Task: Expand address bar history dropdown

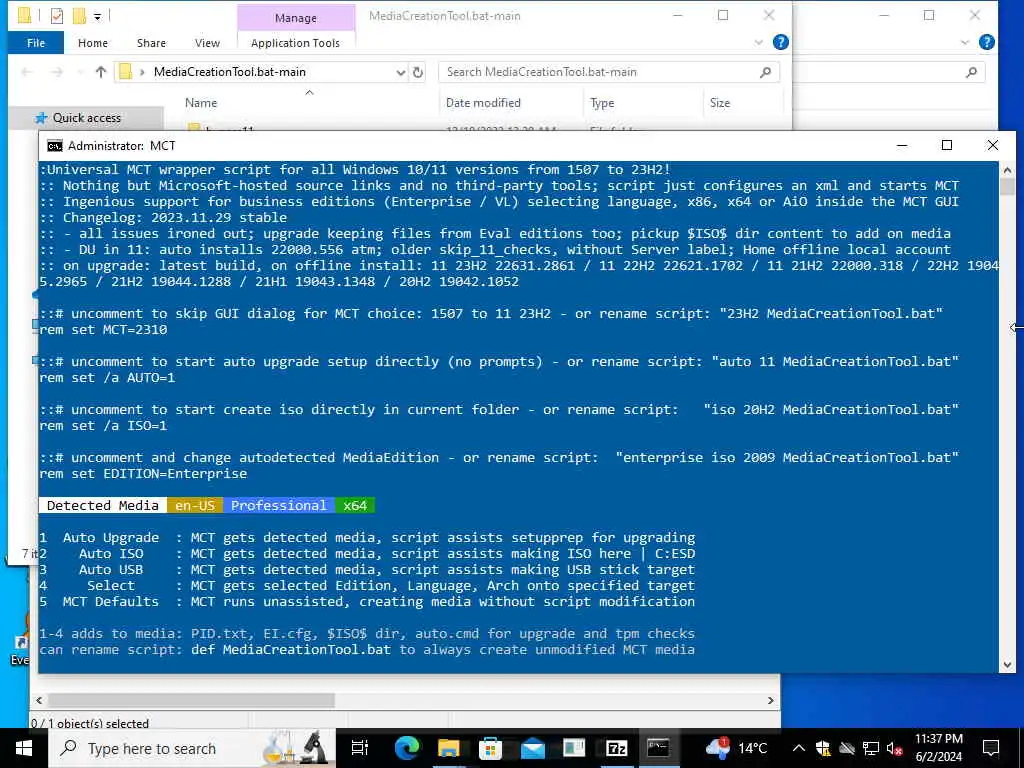Action: [x=401, y=72]
